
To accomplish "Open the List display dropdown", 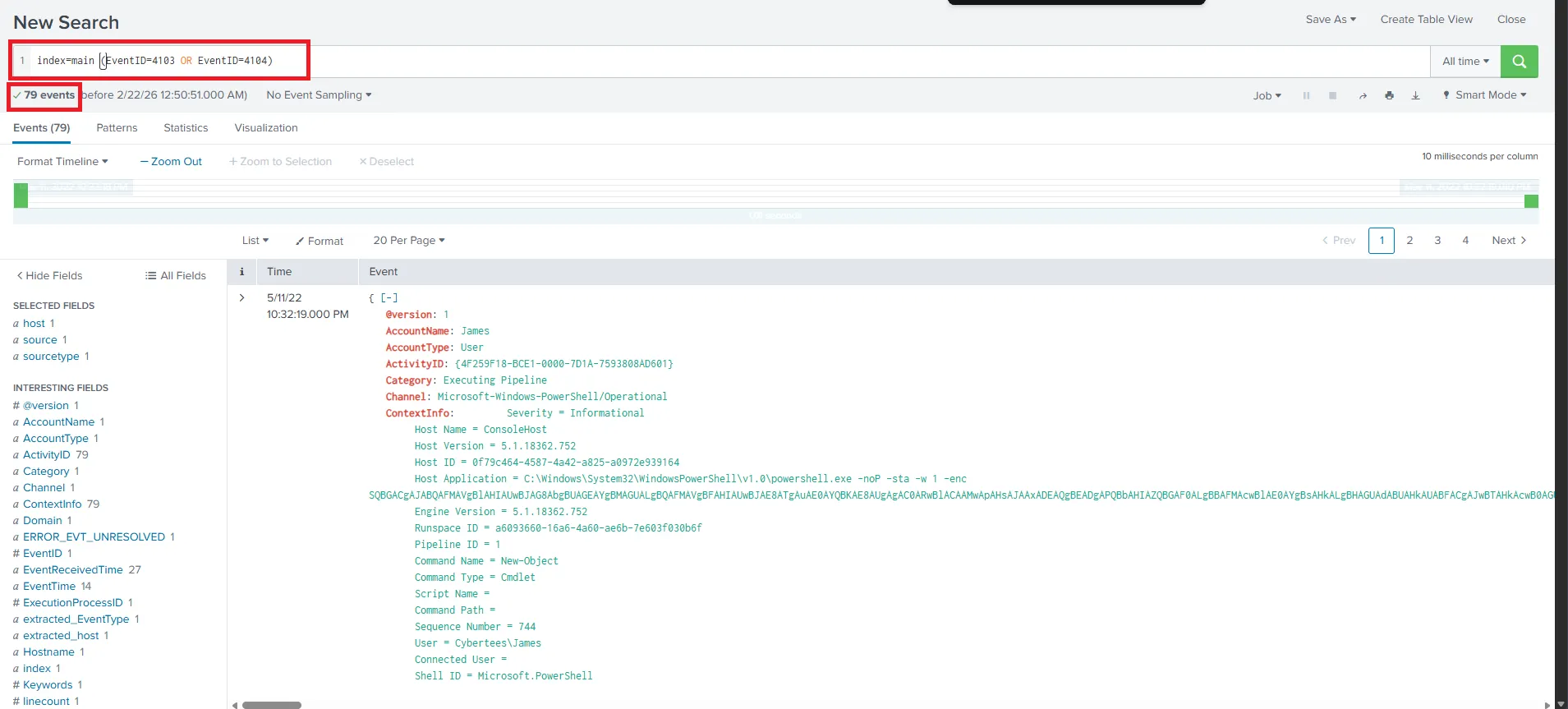I will point(255,240).
